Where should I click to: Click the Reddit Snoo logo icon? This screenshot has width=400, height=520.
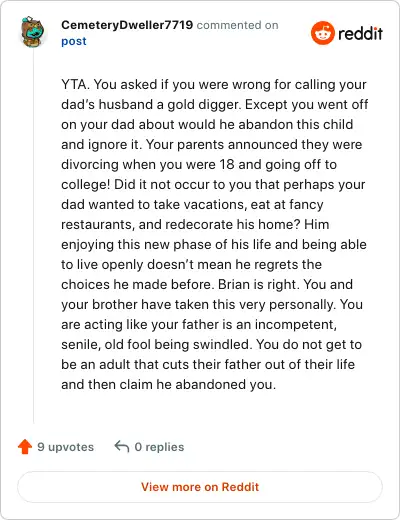click(x=322, y=33)
